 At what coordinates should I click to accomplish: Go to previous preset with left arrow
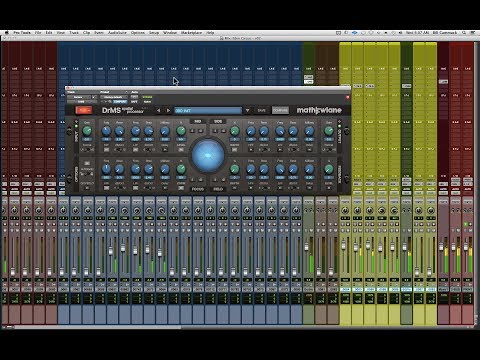pos(159,110)
